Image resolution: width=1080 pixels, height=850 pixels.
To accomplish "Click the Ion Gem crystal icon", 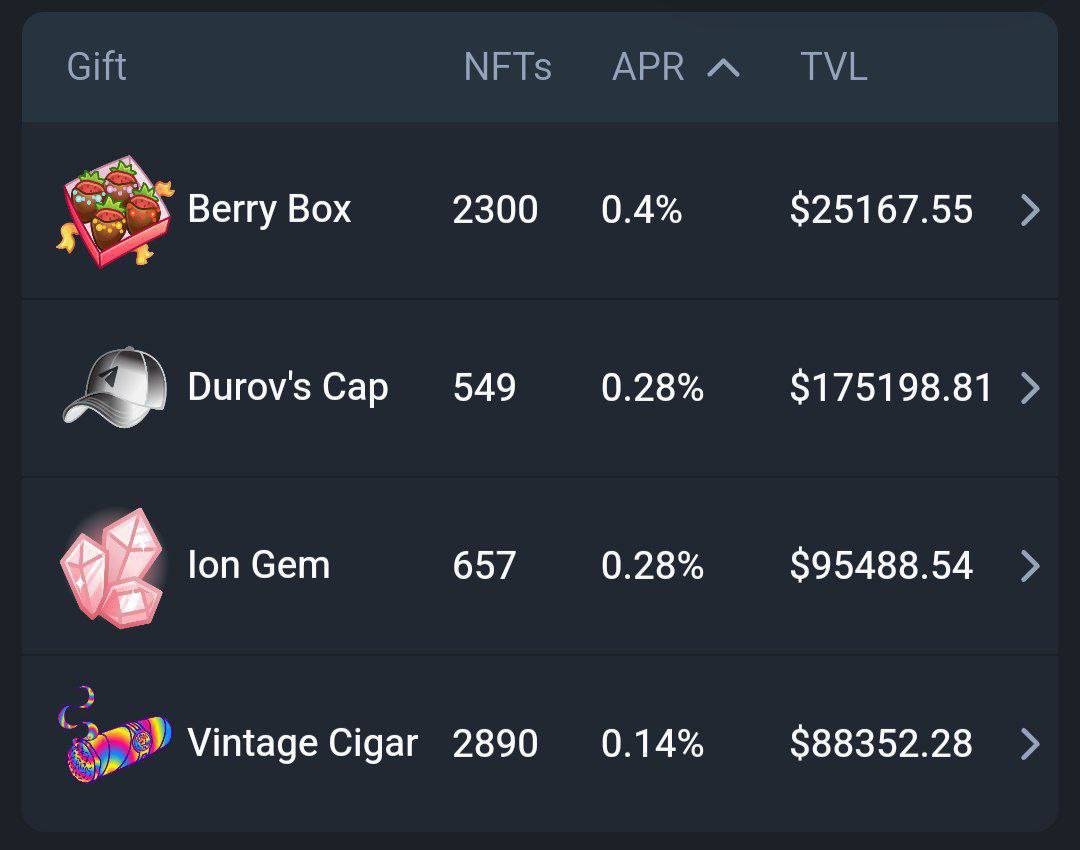I will (112, 568).
